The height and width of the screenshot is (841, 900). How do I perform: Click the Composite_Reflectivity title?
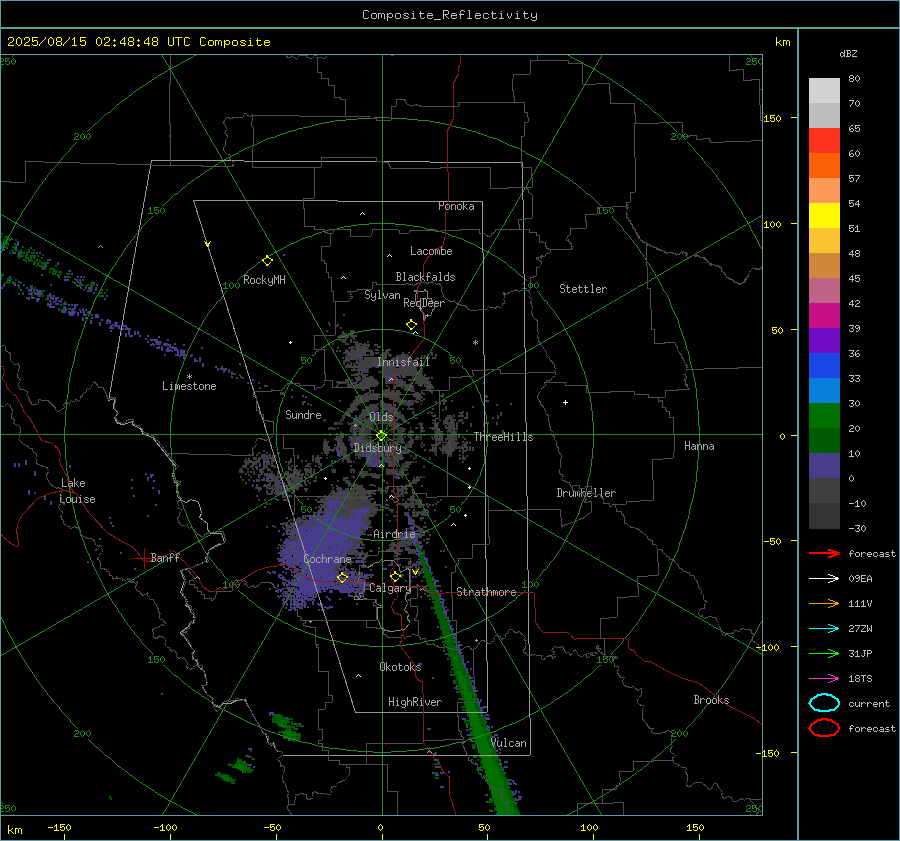[x=450, y=15]
